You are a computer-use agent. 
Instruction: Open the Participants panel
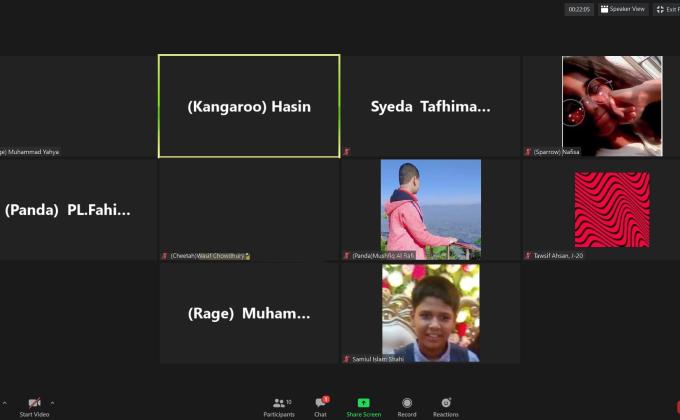point(279,404)
